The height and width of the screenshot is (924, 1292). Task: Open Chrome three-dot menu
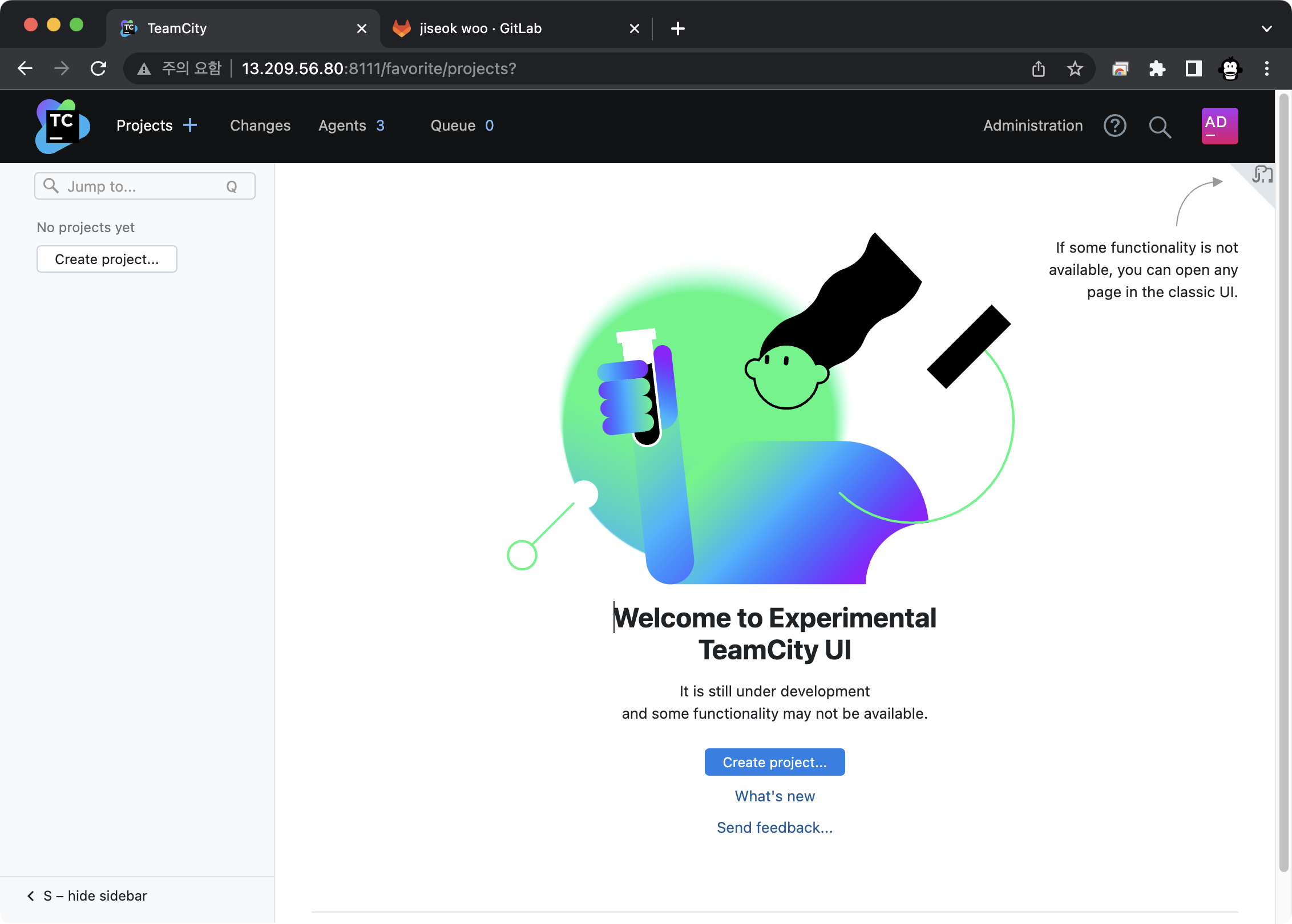point(1266,68)
